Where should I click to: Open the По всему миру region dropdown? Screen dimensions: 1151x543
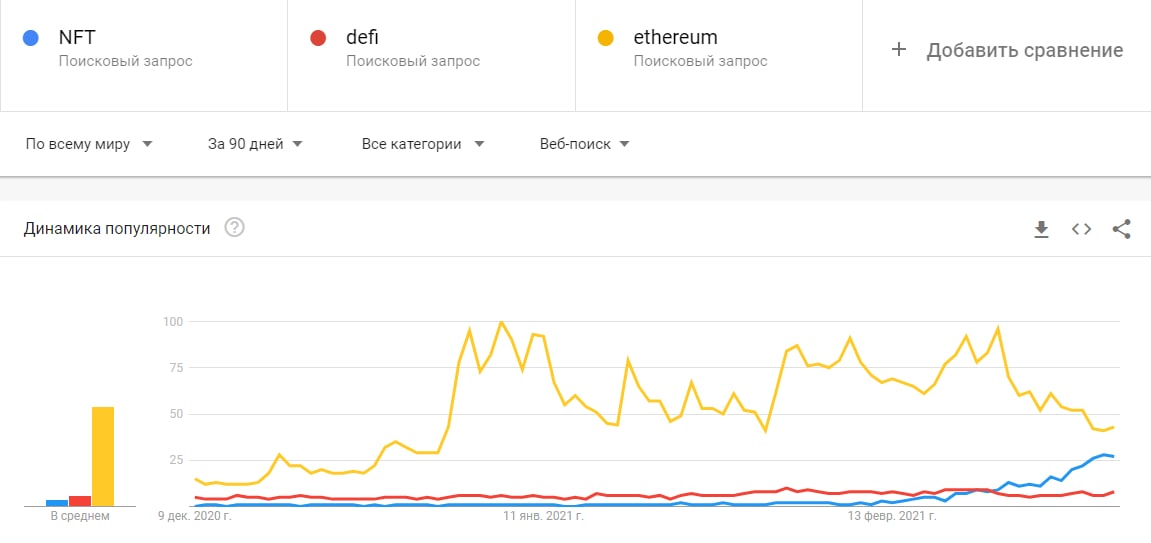[89, 144]
